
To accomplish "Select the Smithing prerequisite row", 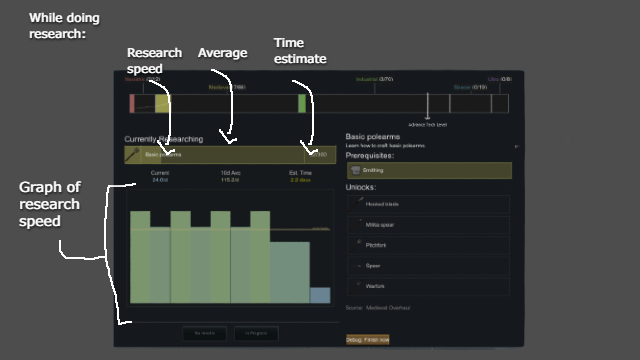I will coord(429,171).
